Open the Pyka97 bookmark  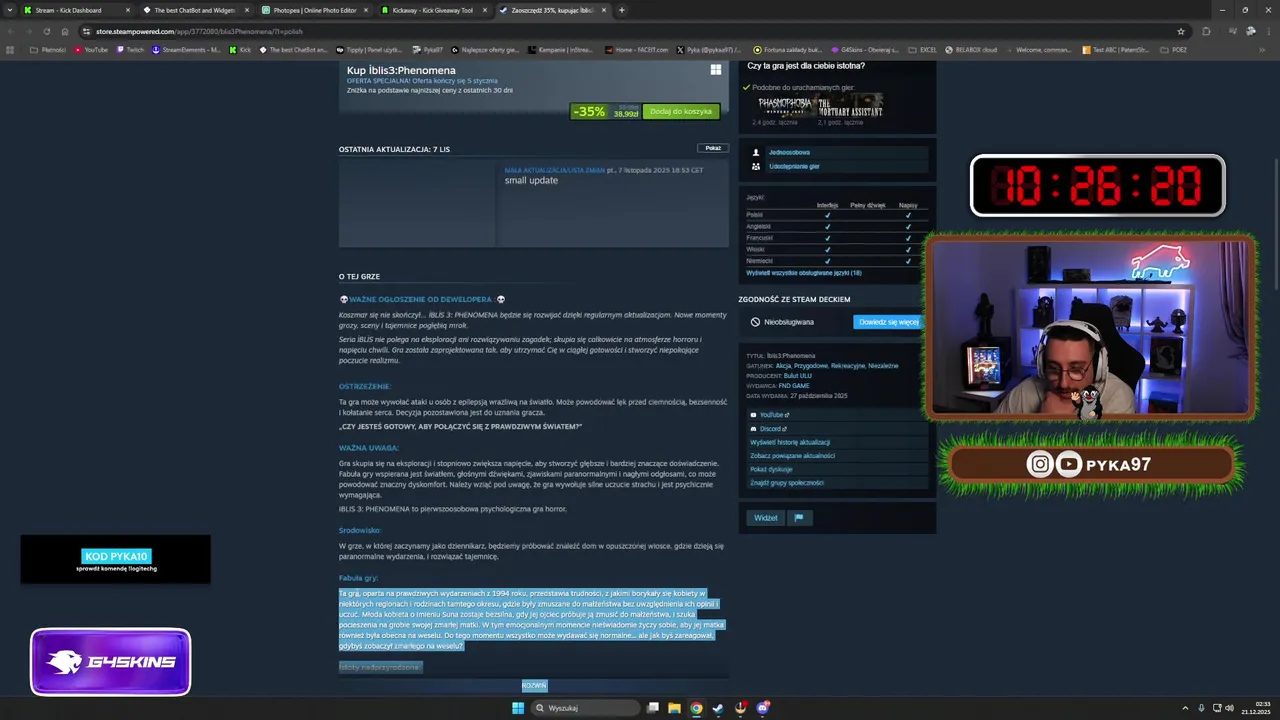point(428,50)
